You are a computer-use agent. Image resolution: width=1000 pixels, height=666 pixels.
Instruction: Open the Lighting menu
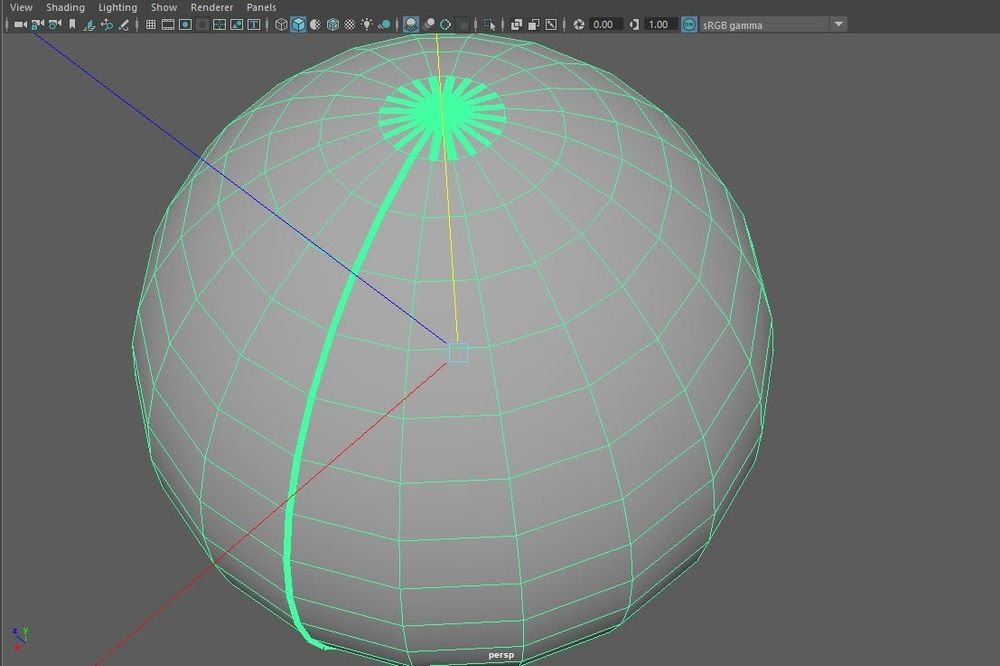click(x=117, y=7)
